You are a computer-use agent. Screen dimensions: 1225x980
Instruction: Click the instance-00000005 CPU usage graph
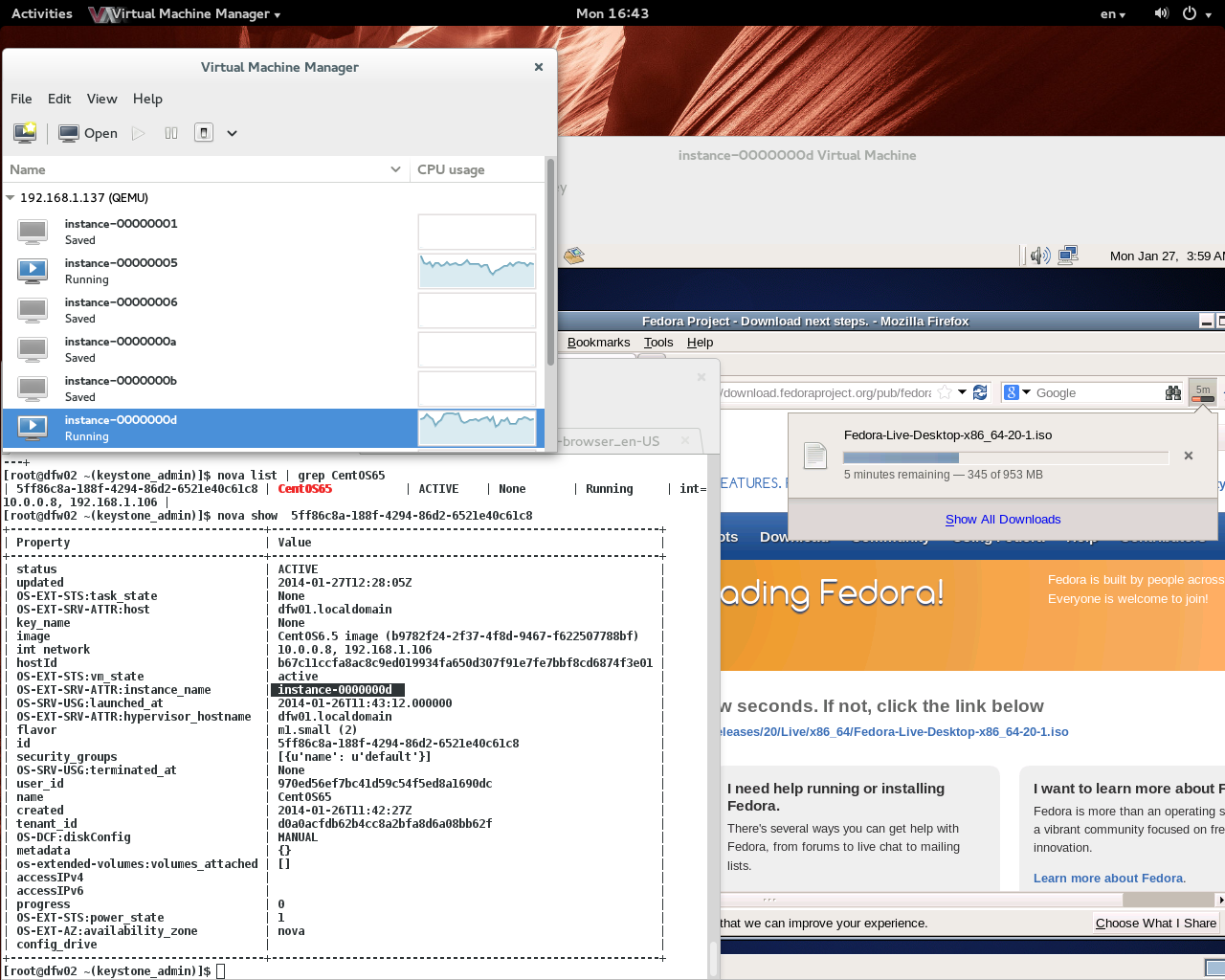477,271
